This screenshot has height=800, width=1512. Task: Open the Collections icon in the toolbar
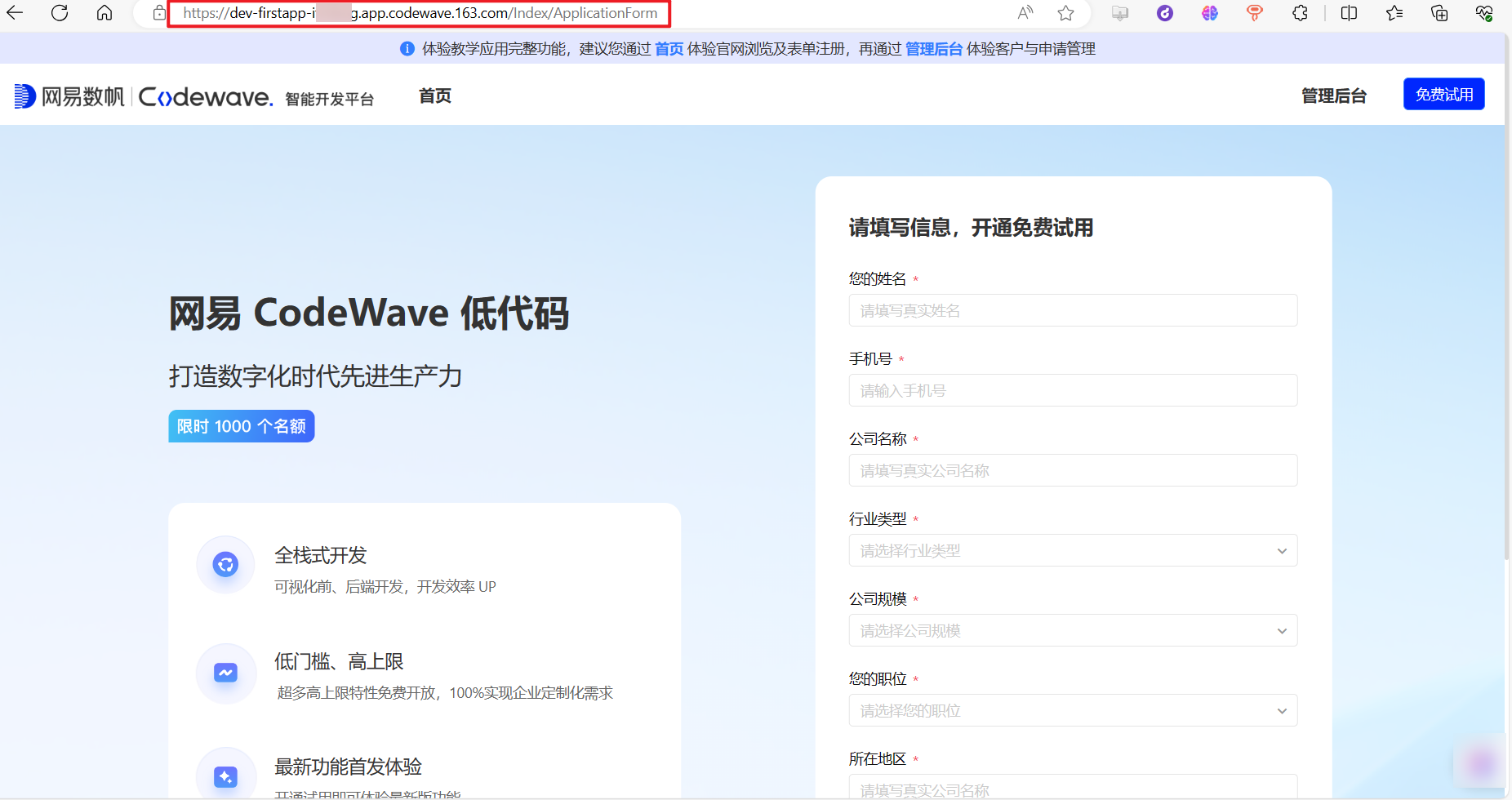pos(1439,13)
